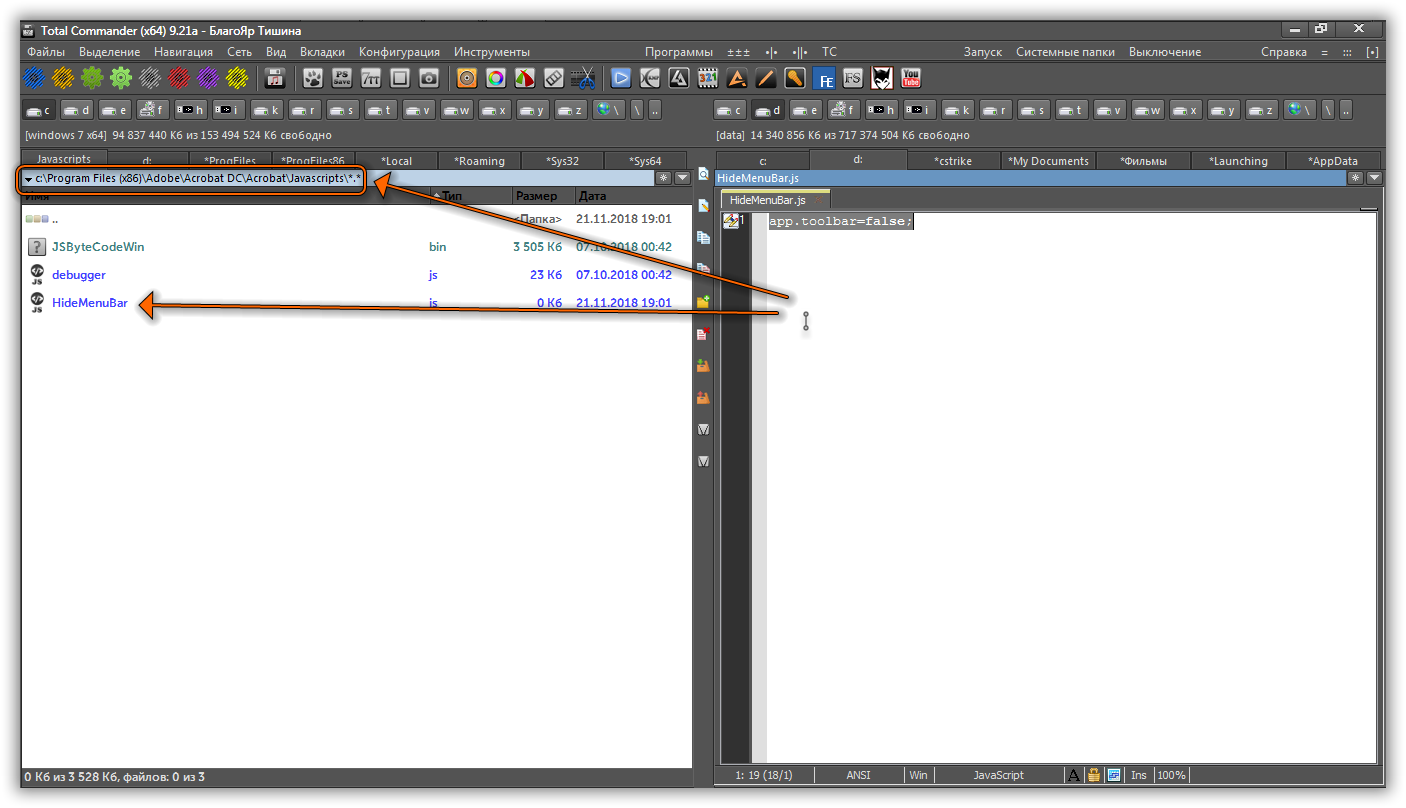This screenshot has height=808, width=1406.
Task: Click the purple striped gear toolbar icon
Action: coord(208,77)
